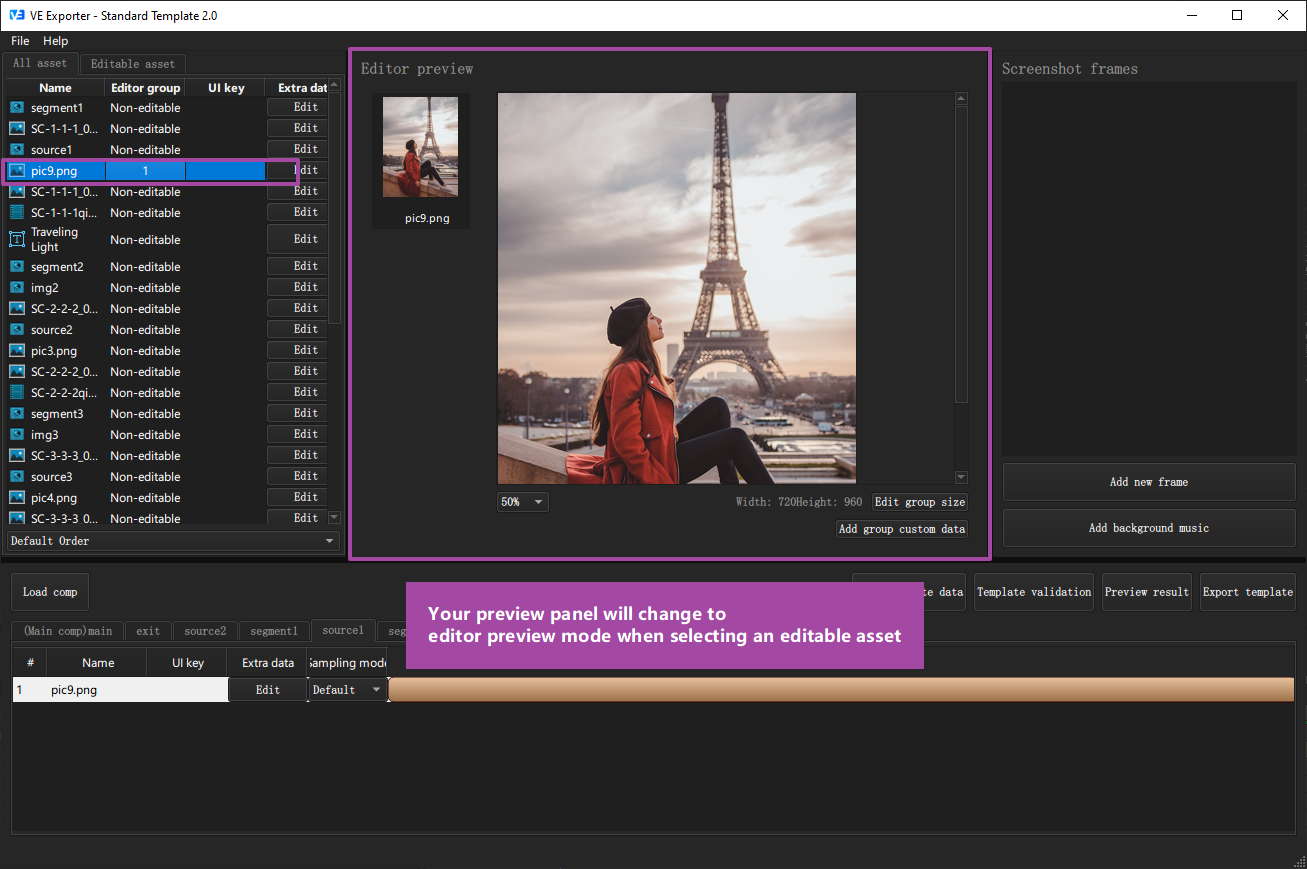The image size is (1307, 869).
Task: Click the composition icon beside segment1
Action: pos(17,107)
